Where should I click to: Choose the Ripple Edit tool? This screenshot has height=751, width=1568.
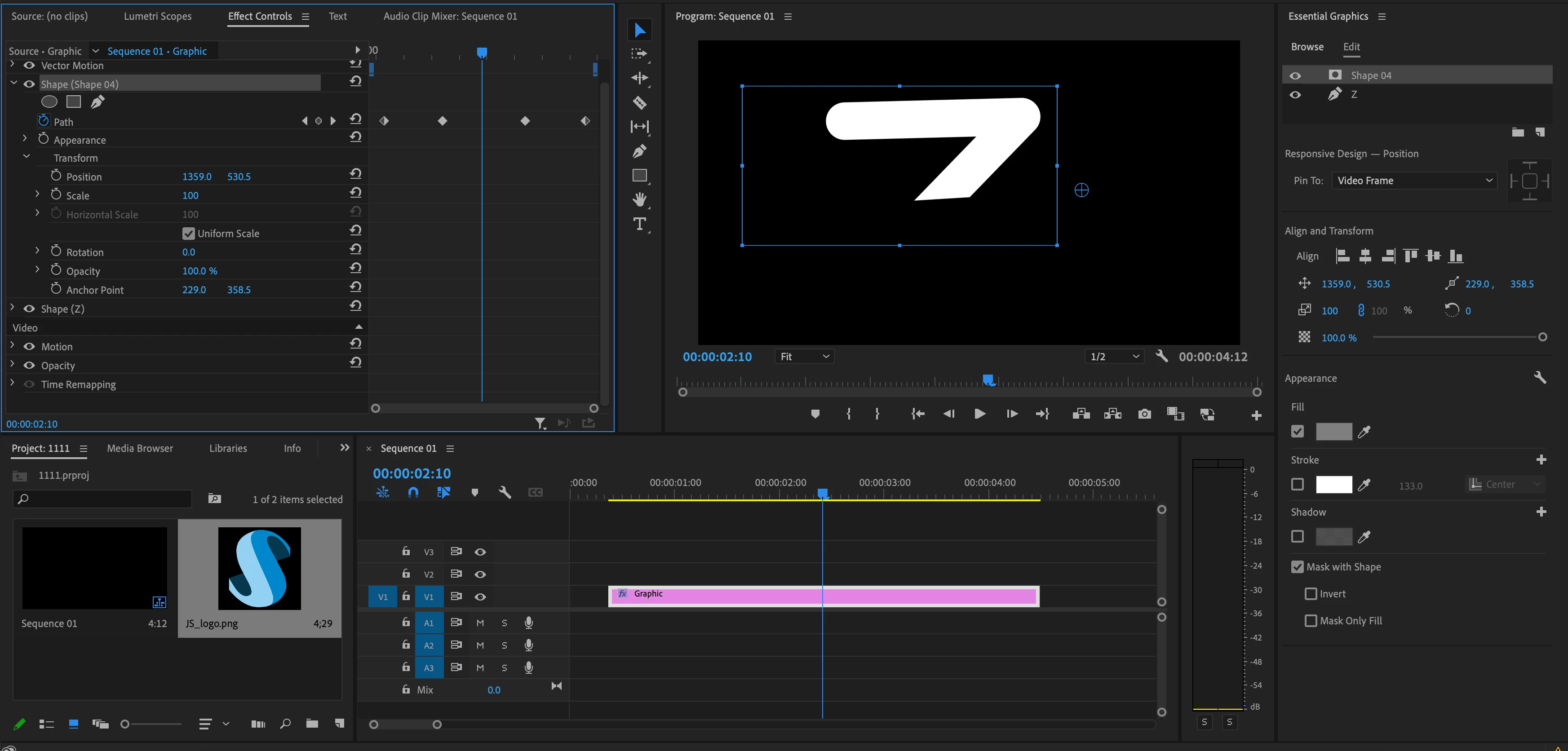639,78
